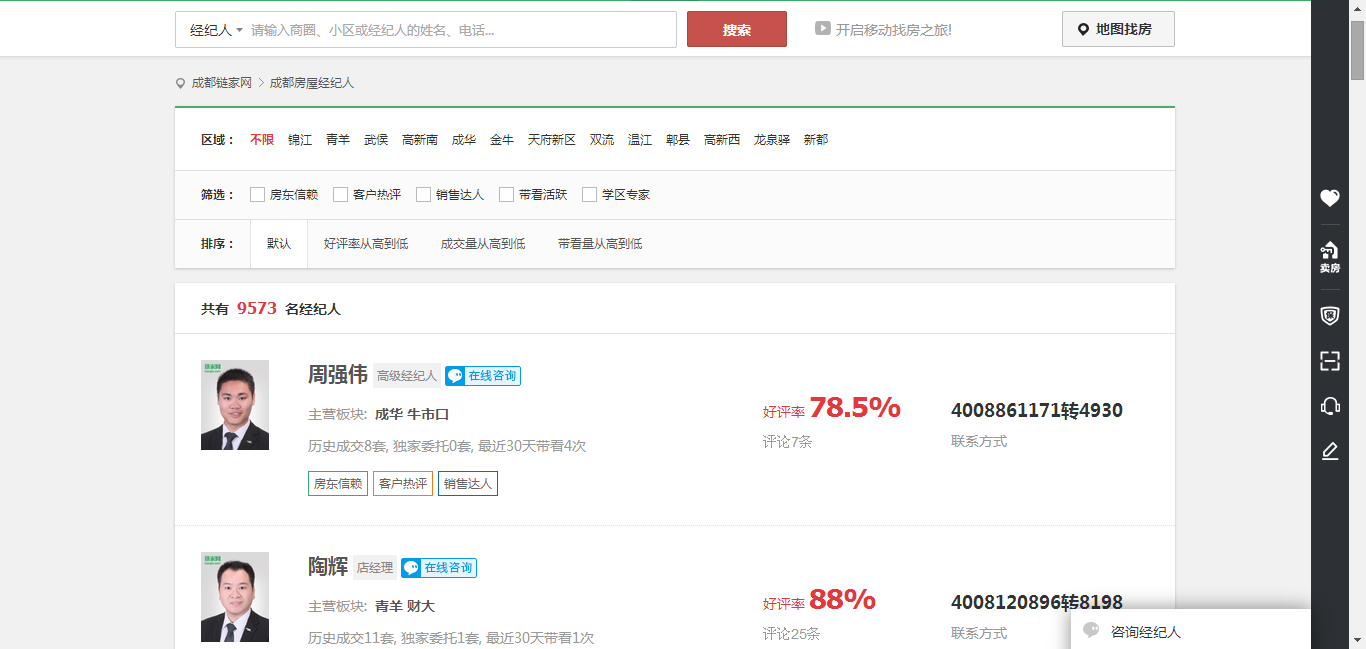This screenshot has width=1366, height=649.
Task: Enable the 销售达人 filter checkbox
Action: (423, 195)
